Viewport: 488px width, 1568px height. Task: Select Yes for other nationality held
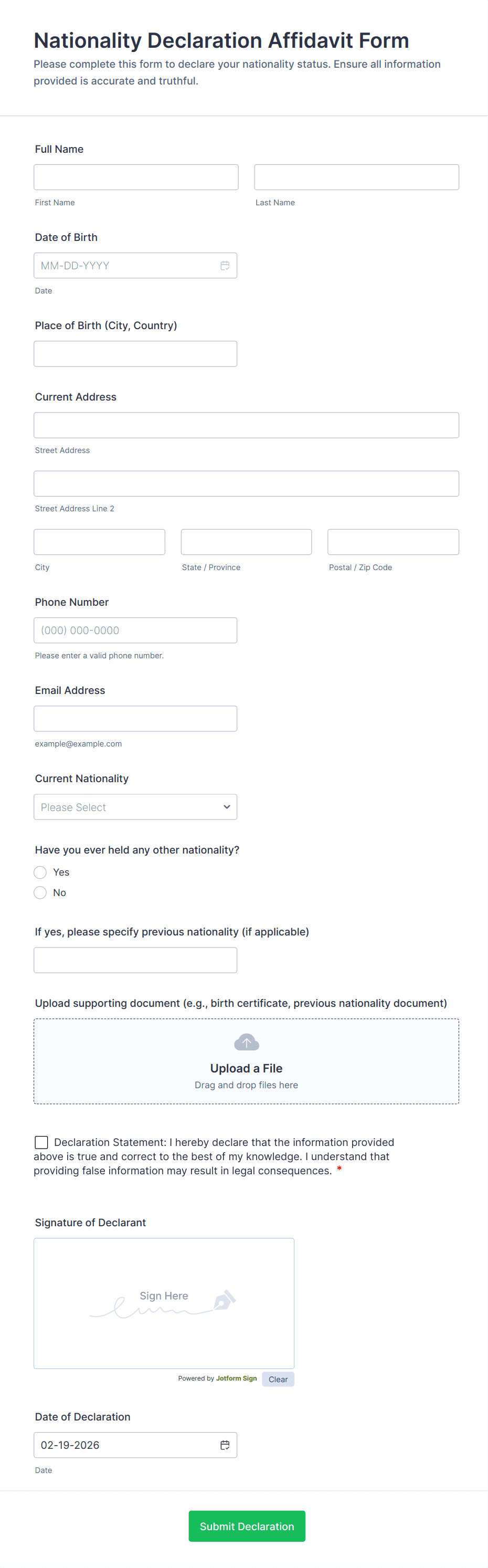[41, 872]
